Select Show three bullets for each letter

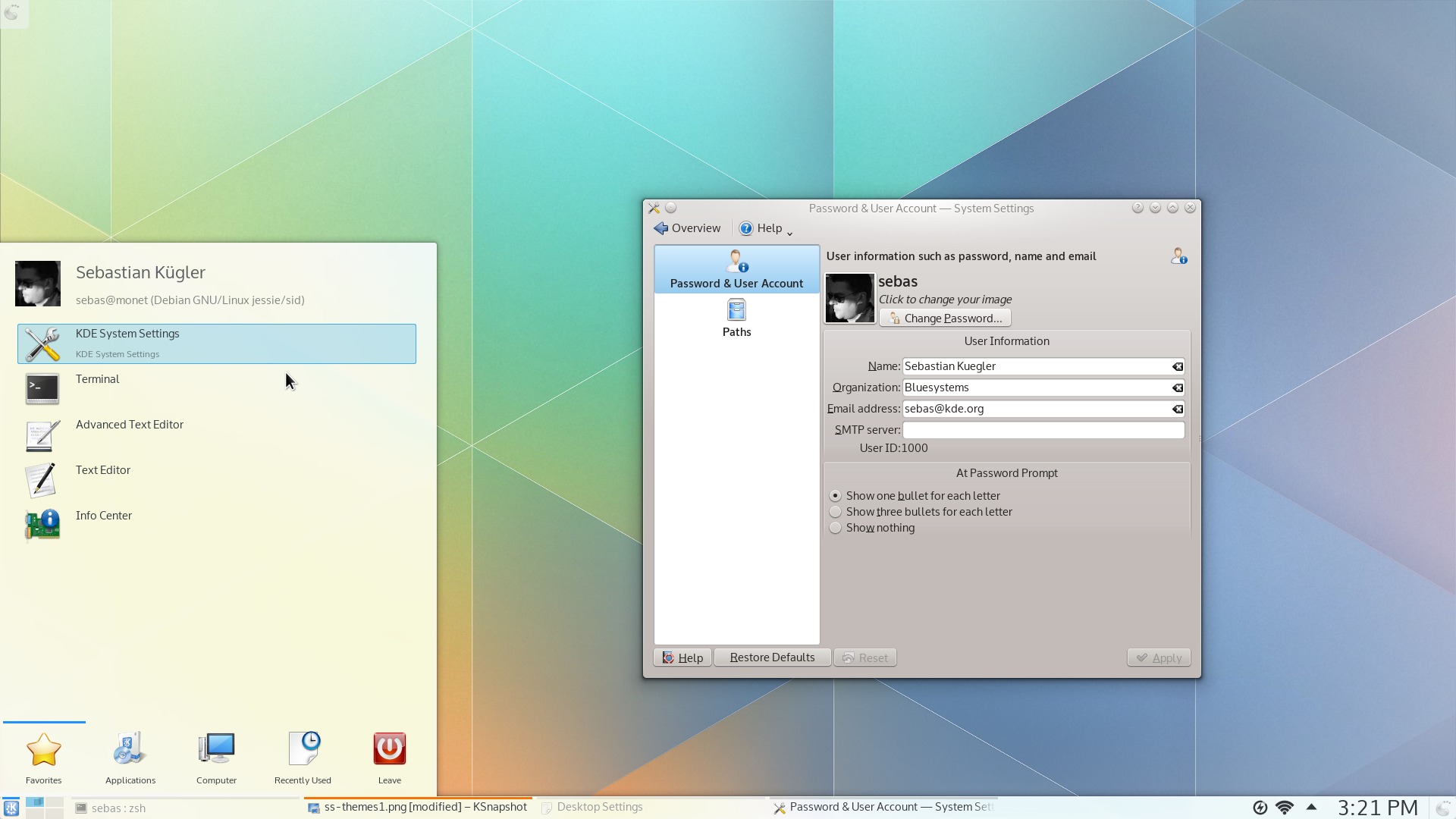pyautogui.click(x=835, y=511)
